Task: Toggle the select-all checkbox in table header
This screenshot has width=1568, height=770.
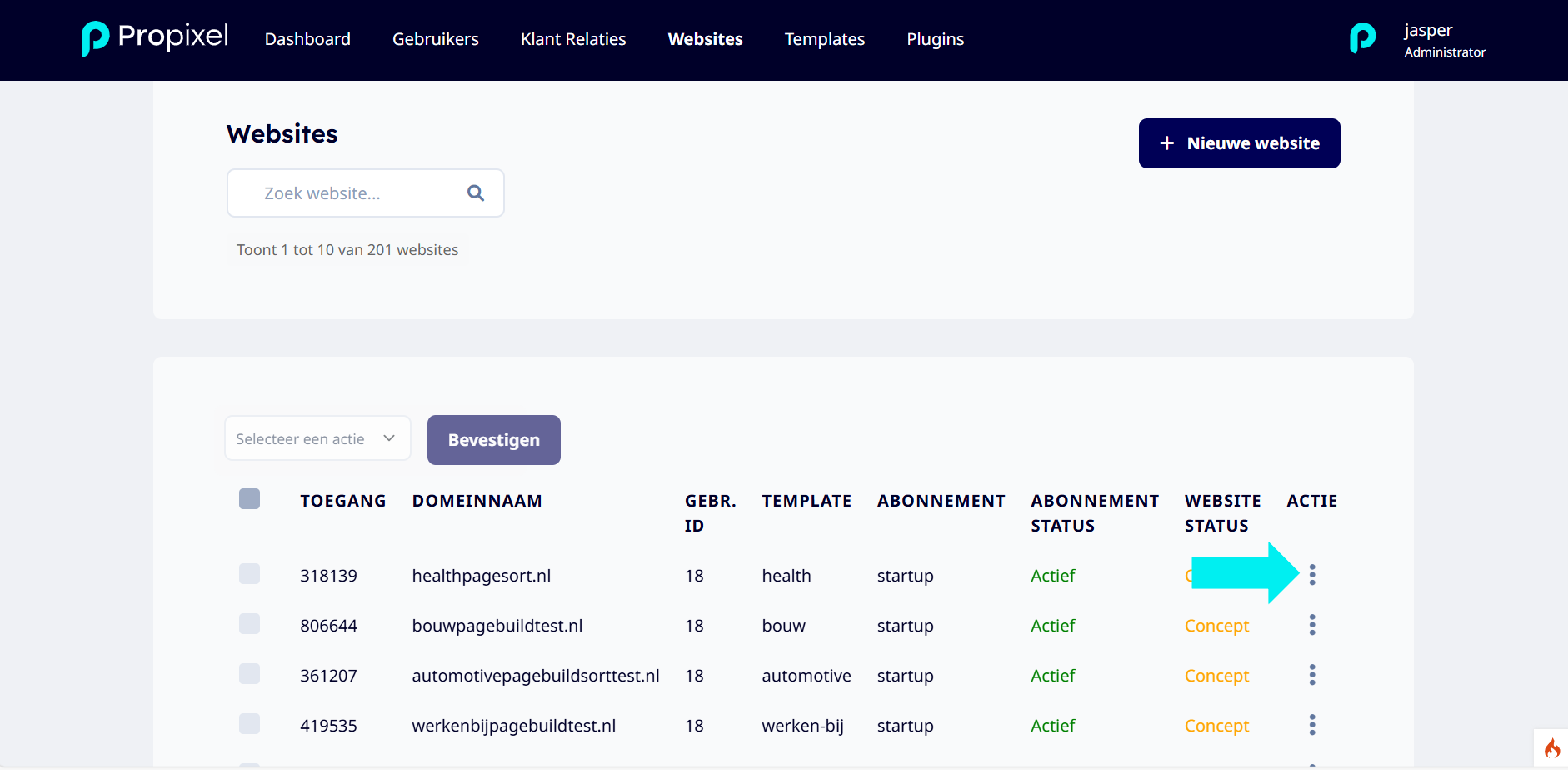Action: click(x=249, y=498)
